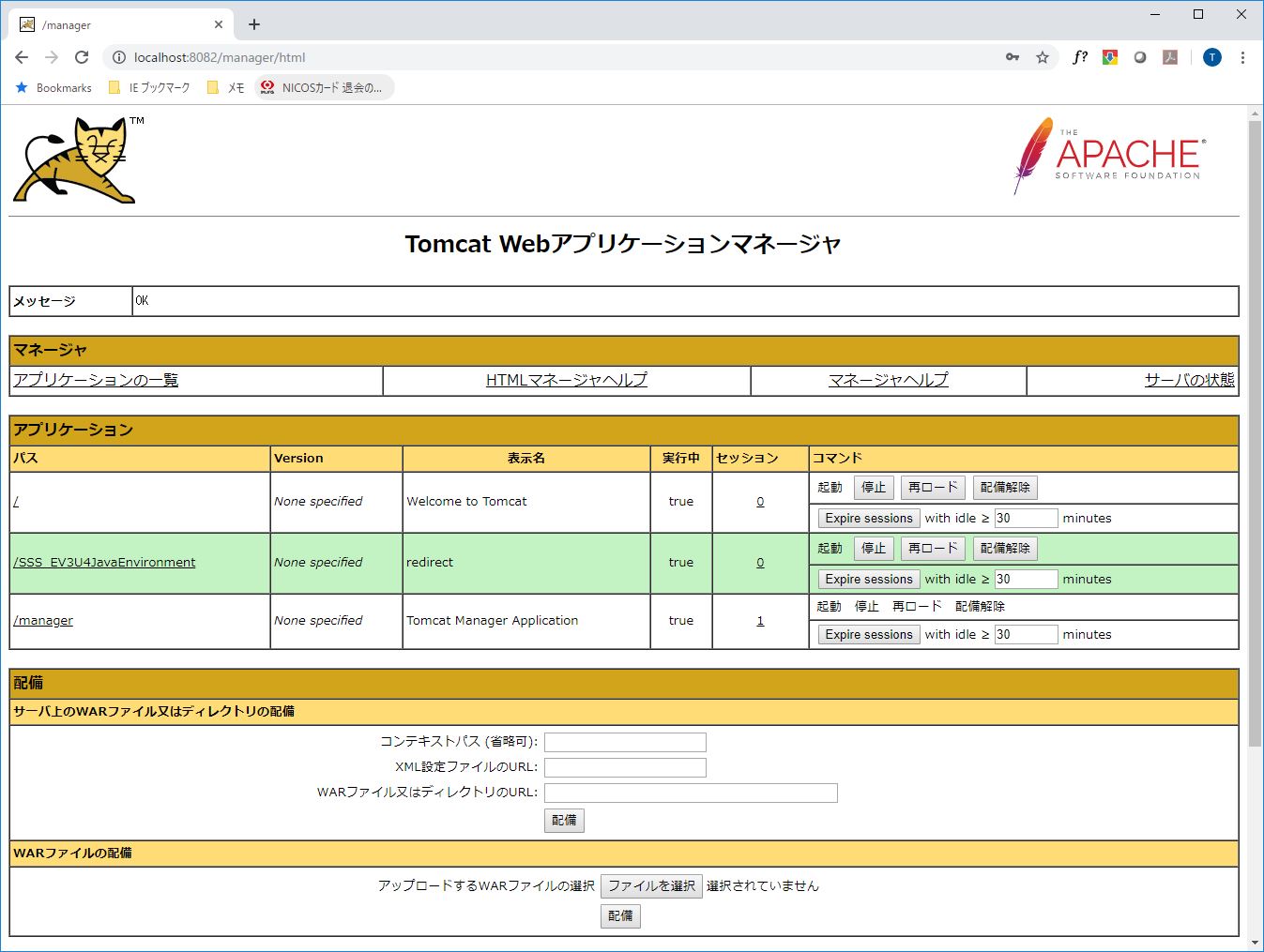Click 配備解除 for SSS_EV3U4JavaEnvironment
The image size is (1264, 952).
tap(1005, 549)
